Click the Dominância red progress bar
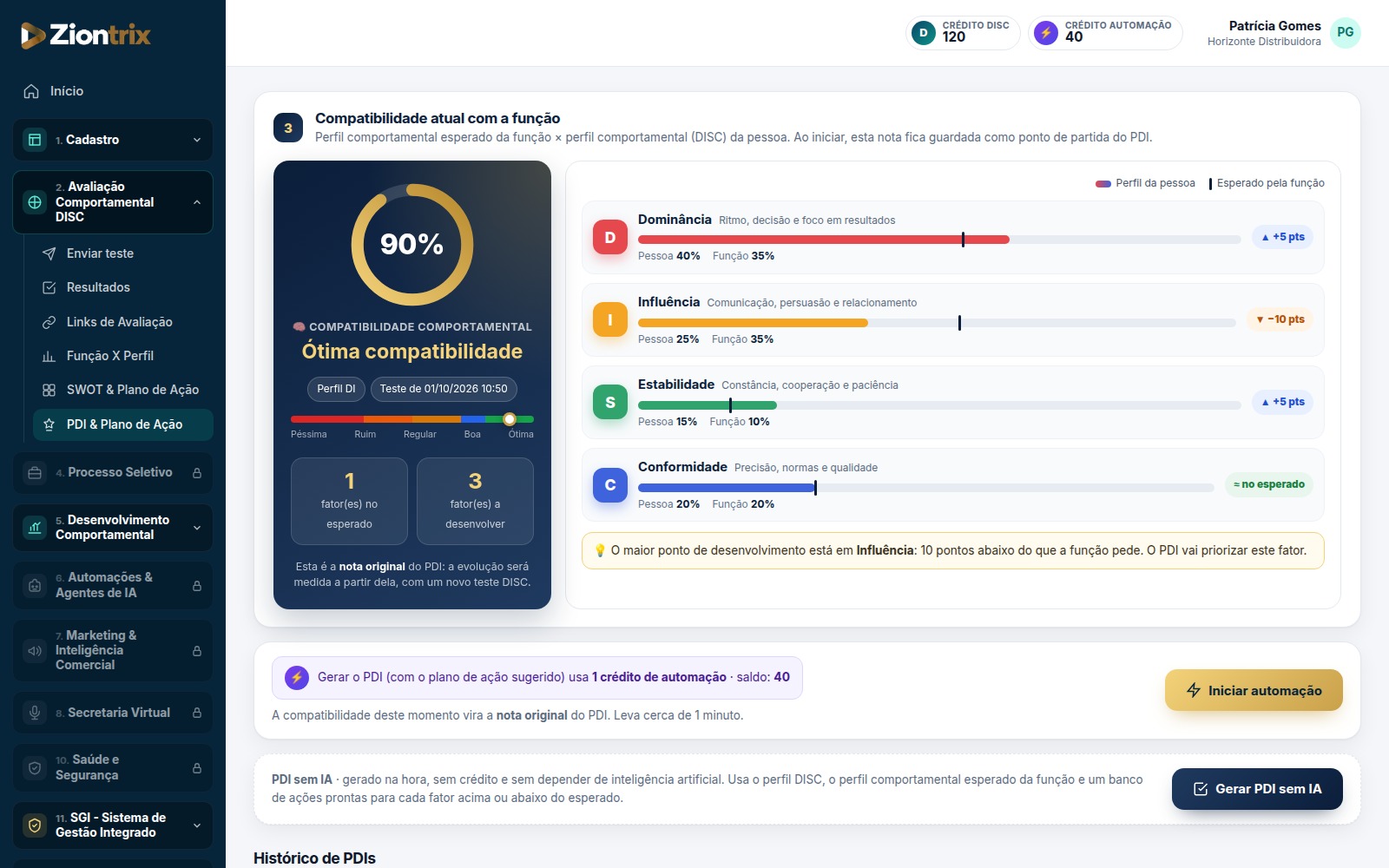 point(823,240)
